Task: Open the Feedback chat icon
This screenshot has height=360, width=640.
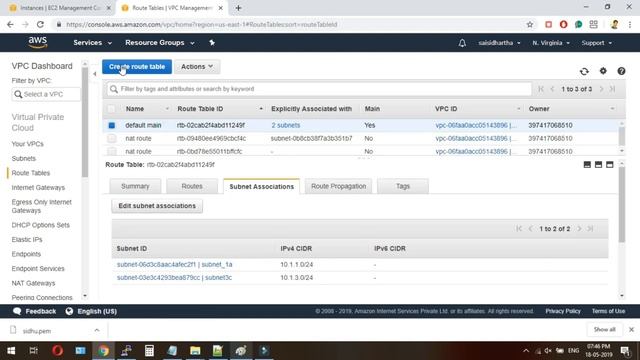Action: (x=17, y=311)
